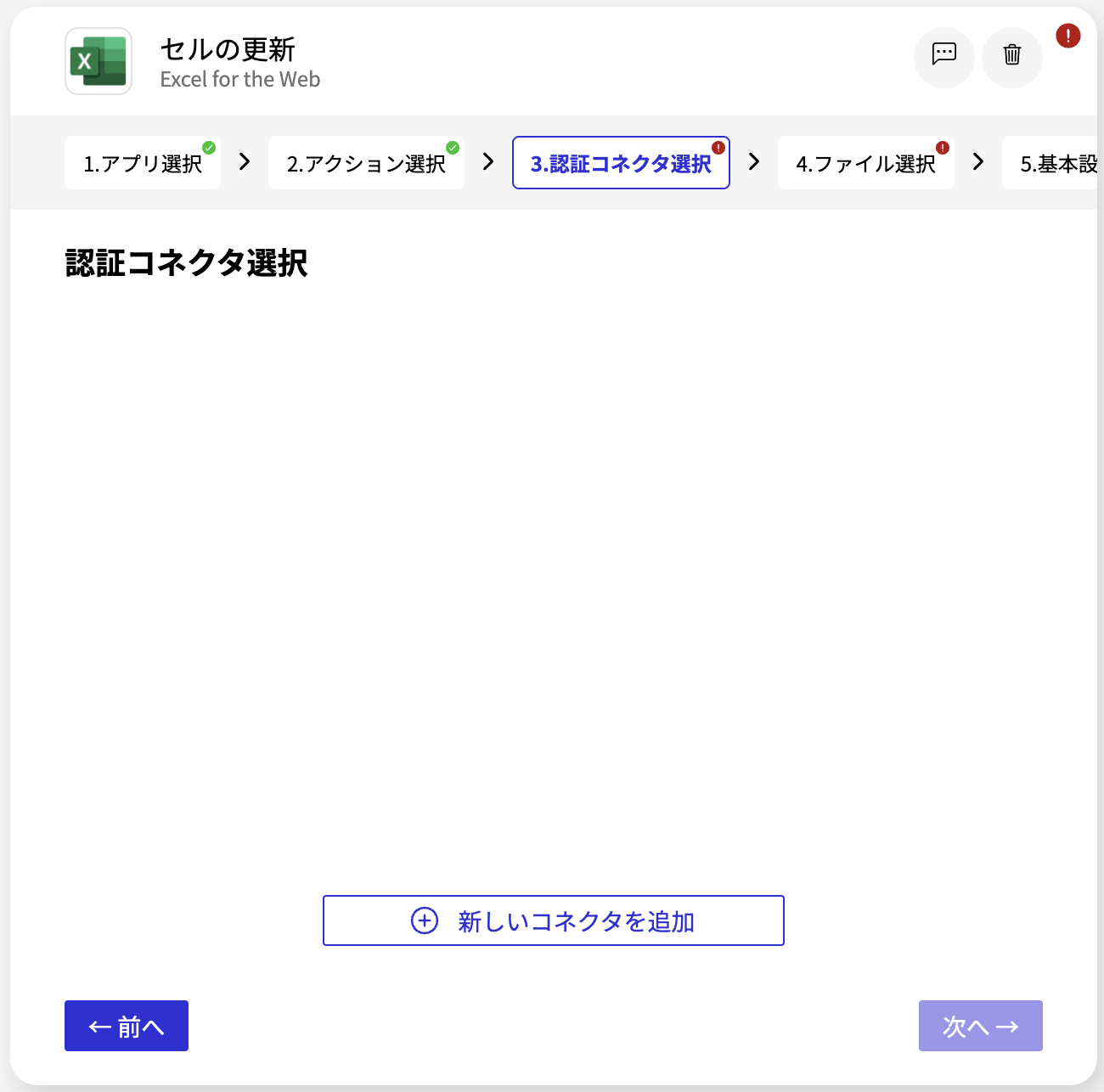Click red error badge on 4.ファイル選択
The height and width of the screenshot is (1092, 1104).
943,148
